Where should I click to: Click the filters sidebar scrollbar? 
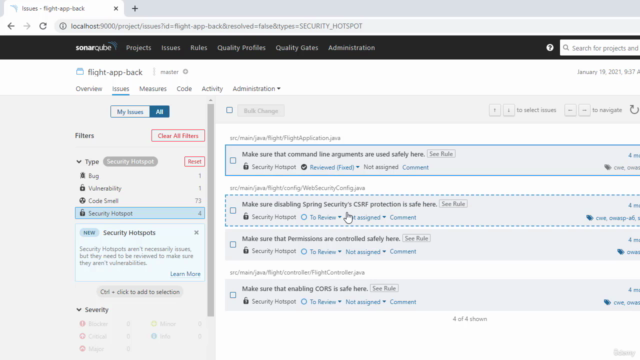point(211,210)
